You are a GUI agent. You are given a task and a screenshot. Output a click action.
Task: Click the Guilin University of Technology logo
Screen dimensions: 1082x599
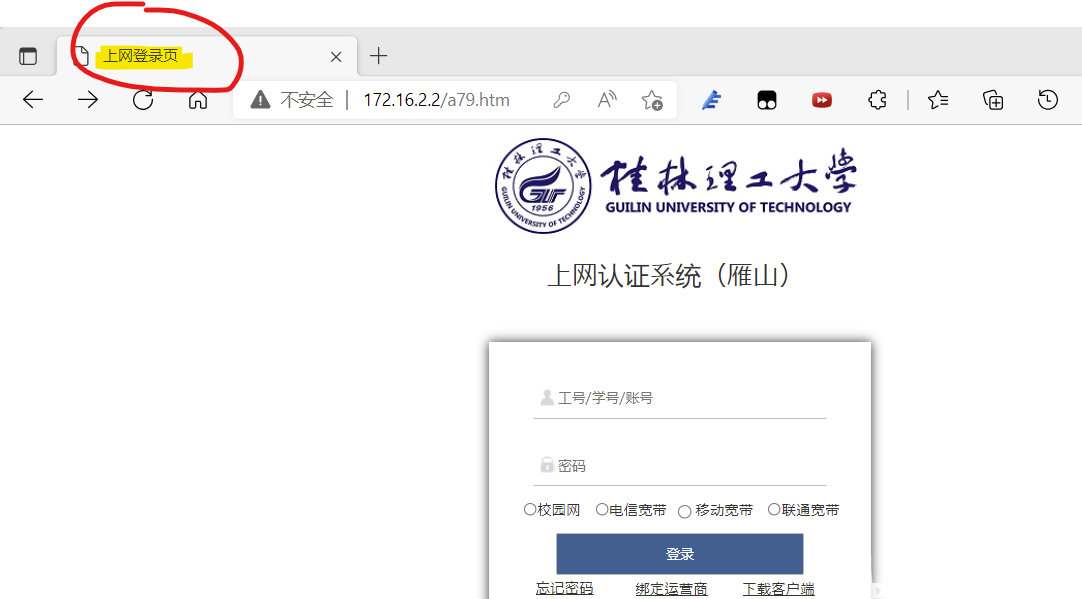[676, 186]
